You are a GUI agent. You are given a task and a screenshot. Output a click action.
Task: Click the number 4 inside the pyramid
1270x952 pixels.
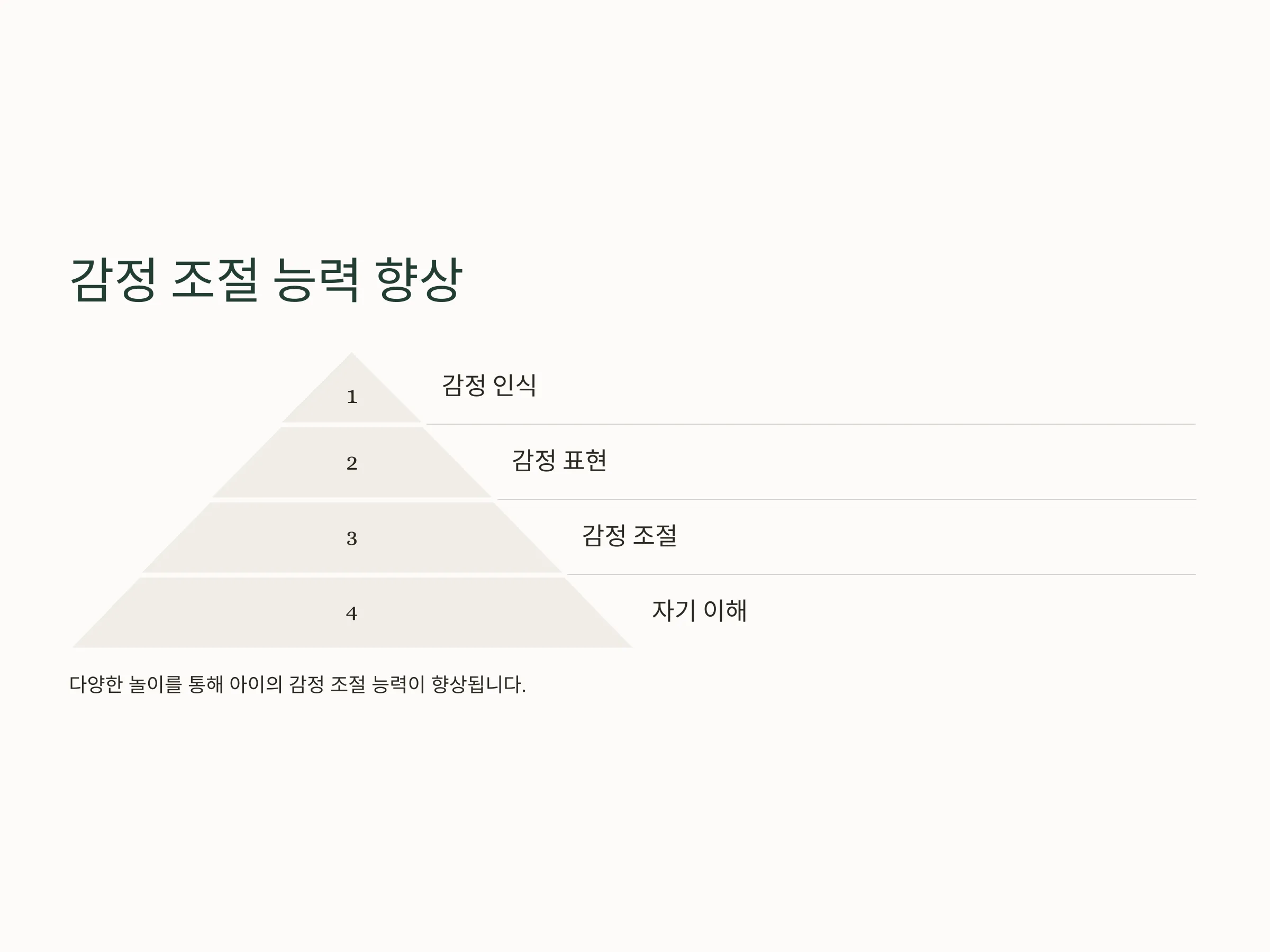click(x=352, y=614)
